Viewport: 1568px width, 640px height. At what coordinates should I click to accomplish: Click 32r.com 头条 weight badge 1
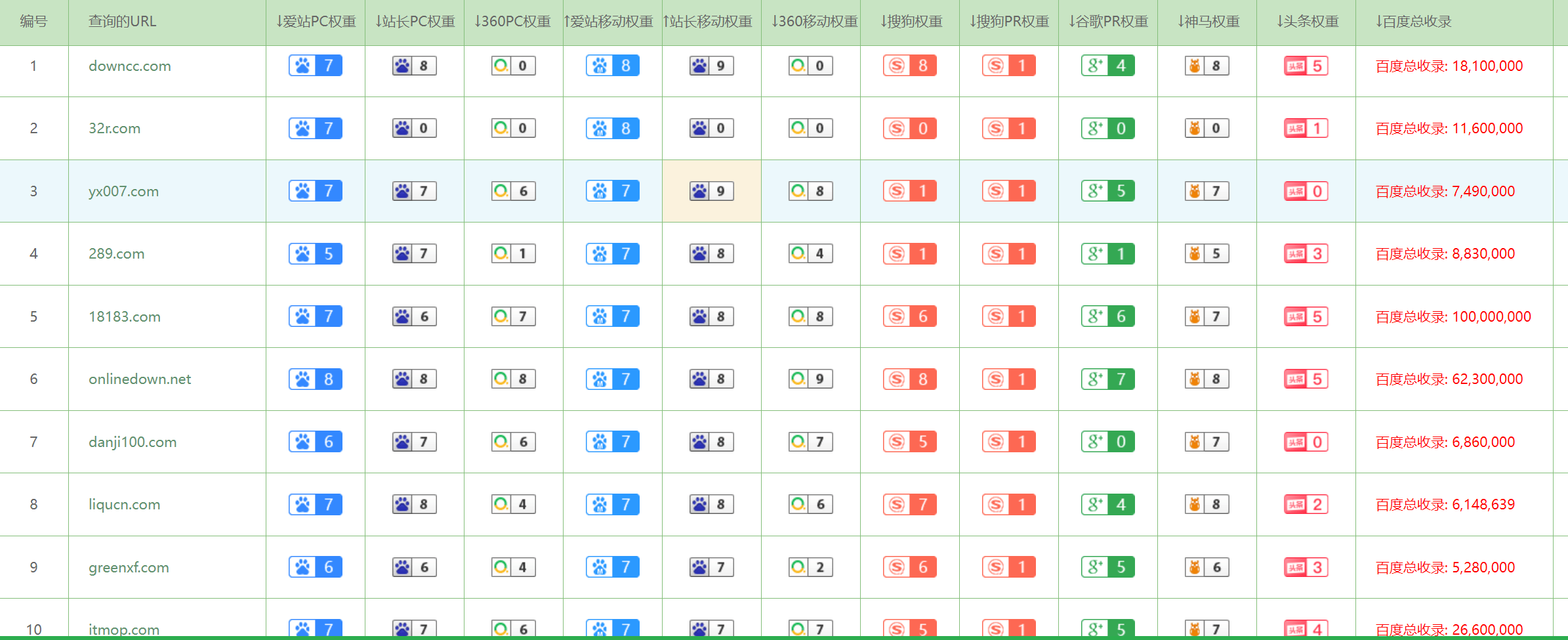[1306, 128]
